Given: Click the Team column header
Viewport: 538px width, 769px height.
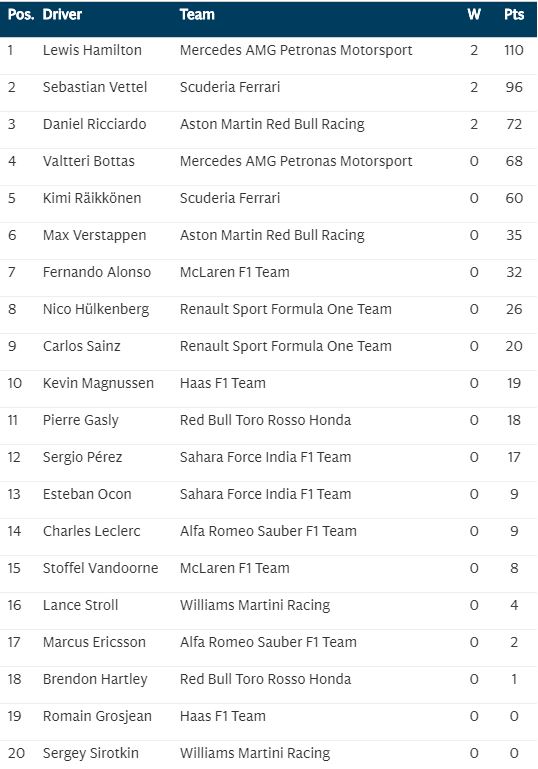Looking at the screenshot, I should (197, 15).
